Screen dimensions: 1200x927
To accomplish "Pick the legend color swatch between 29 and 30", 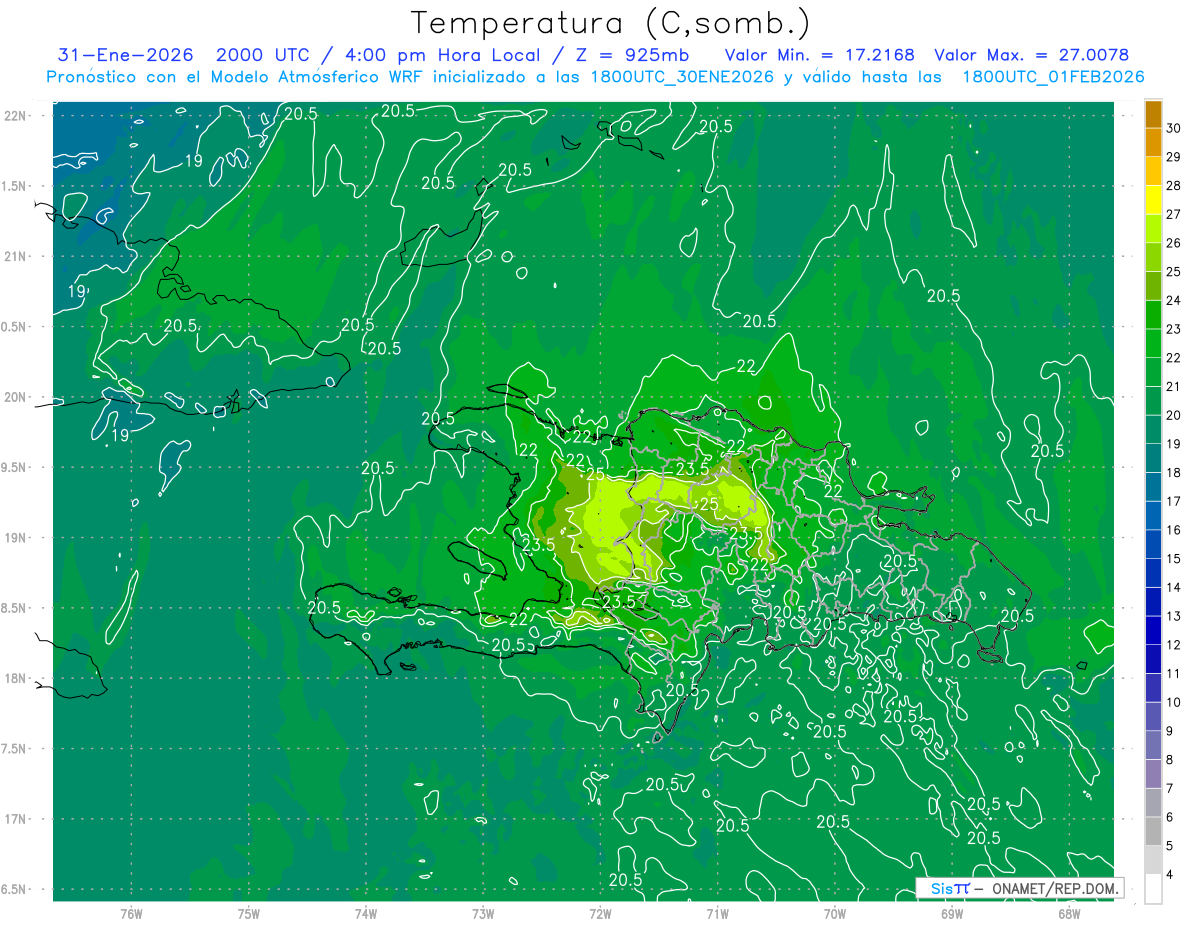I will pos(1153,143).
